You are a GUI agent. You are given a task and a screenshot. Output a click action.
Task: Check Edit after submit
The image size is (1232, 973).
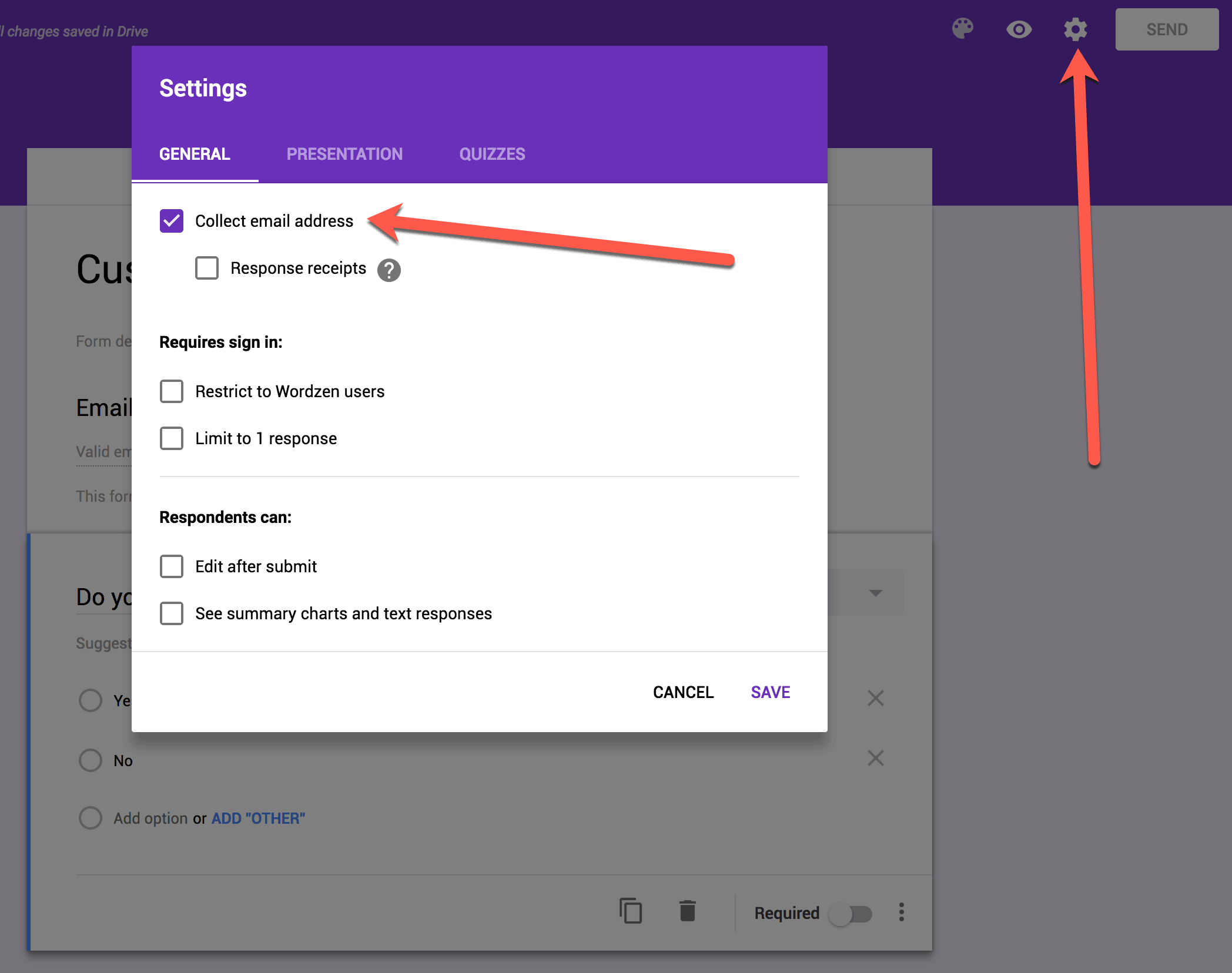pos(172,566)
